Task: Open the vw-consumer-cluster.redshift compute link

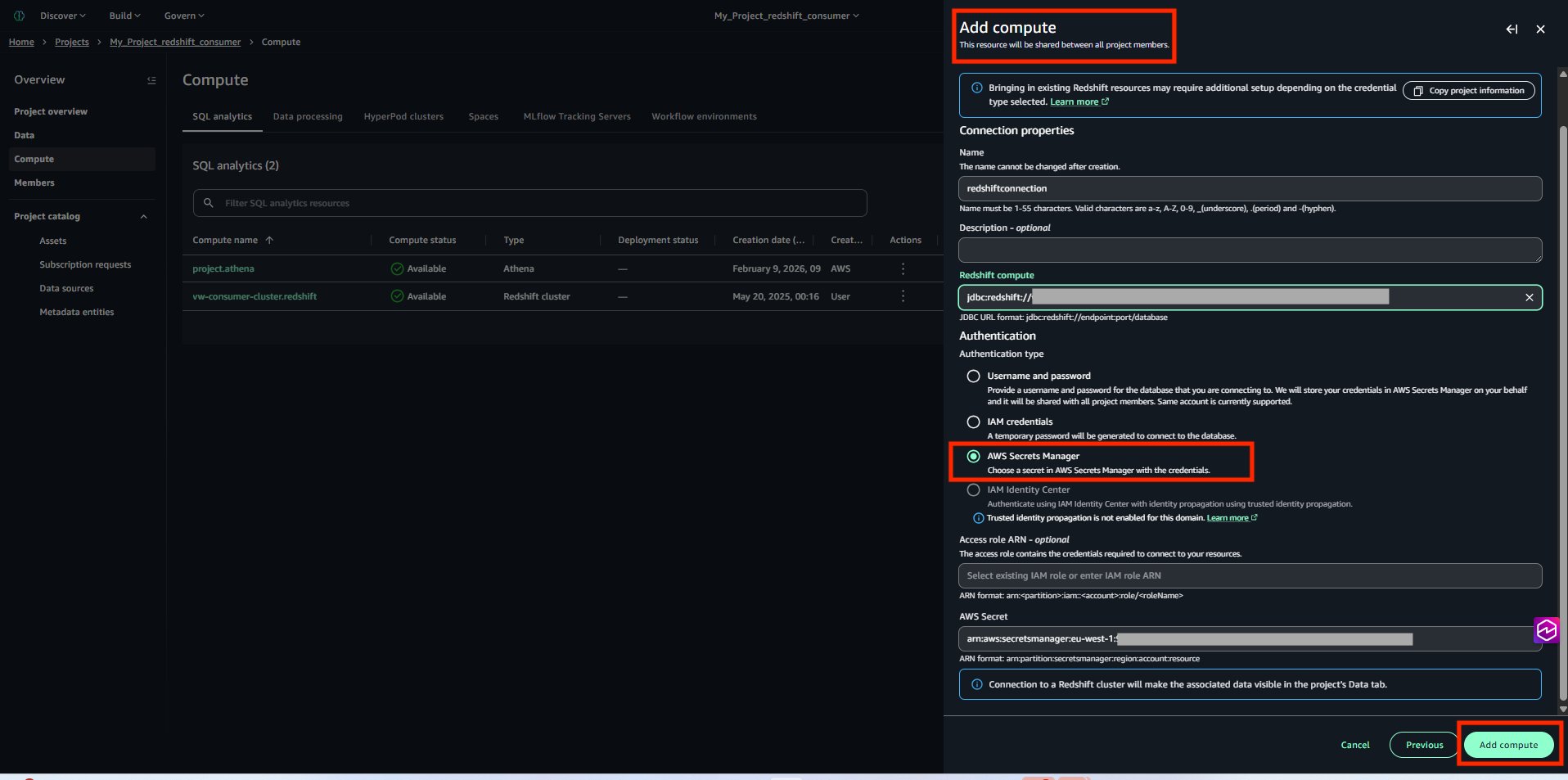Action: click(255, 296)
